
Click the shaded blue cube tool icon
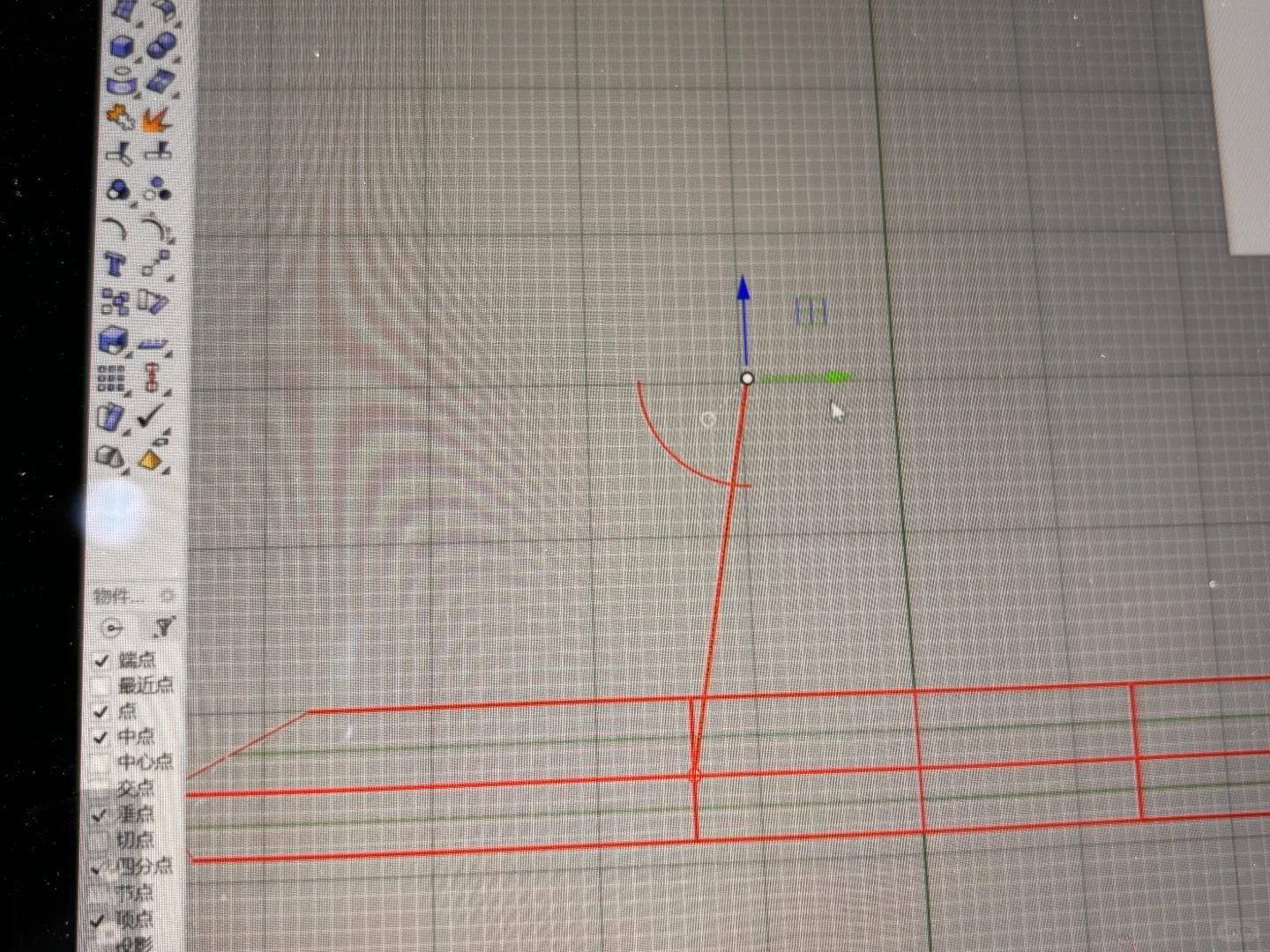click(114, 339)
